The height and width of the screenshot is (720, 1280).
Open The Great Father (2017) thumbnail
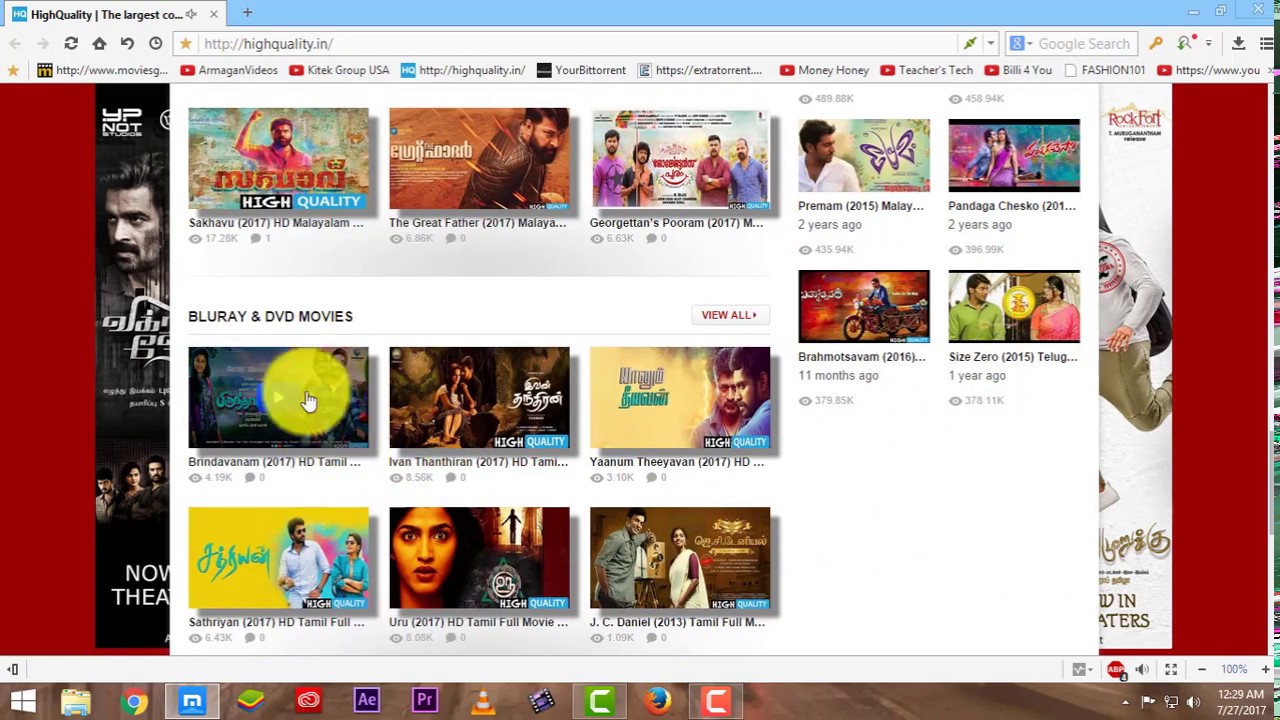click(x=479, y=159)
